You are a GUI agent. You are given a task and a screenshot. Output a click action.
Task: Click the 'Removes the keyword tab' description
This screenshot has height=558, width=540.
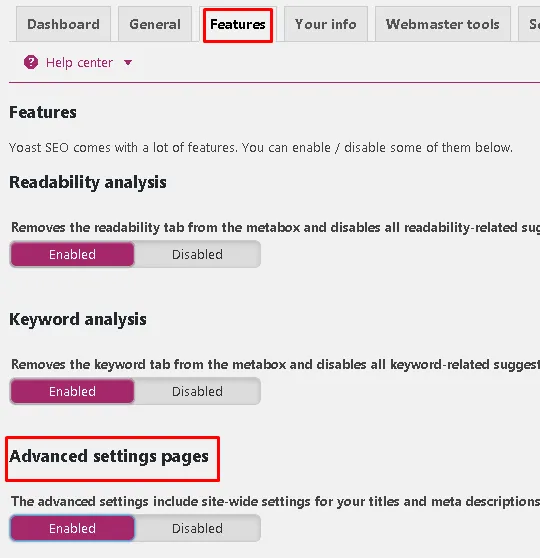[x=276, y=364]
